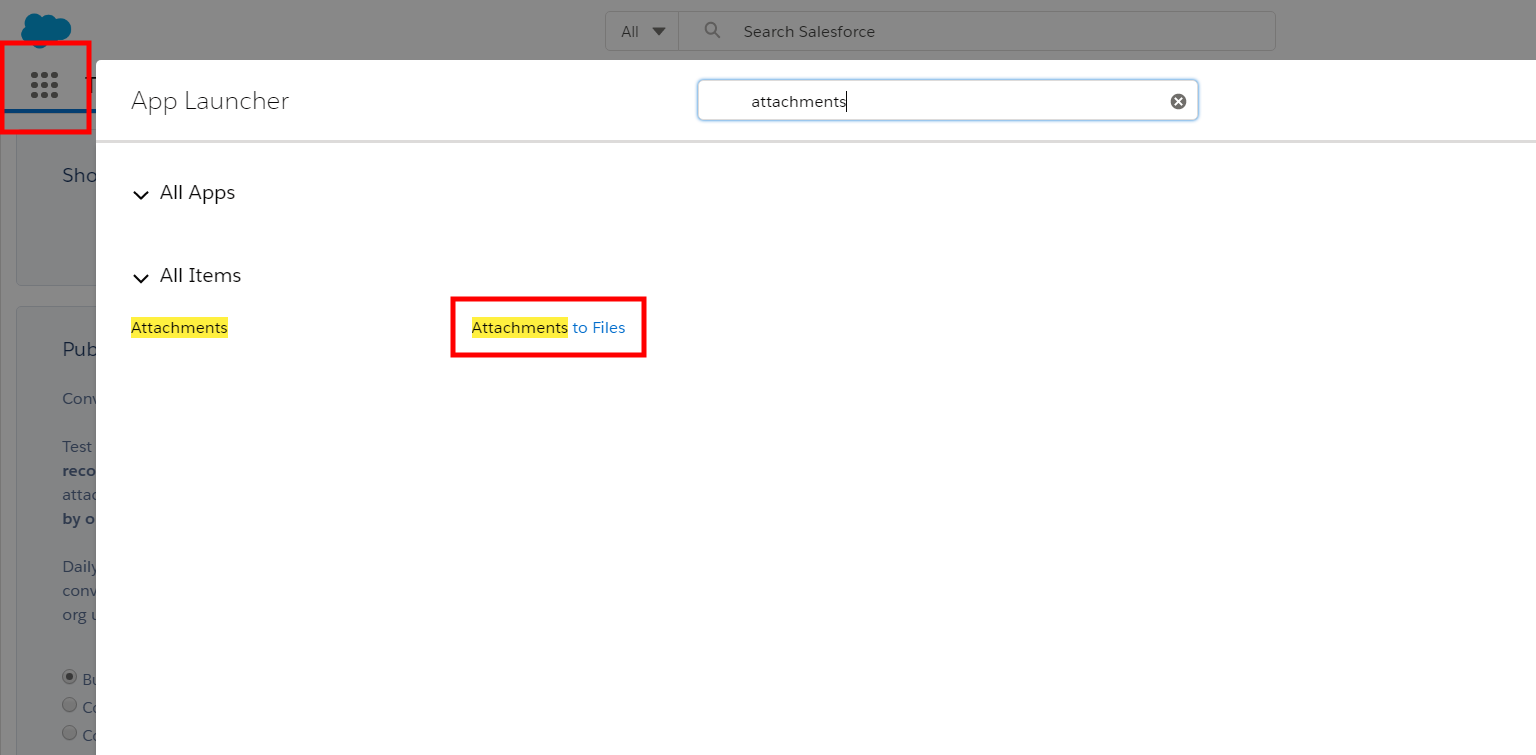Image resolution: width=1536 pixels, height=755 pixels.
Task: Click the All Apps heading text
Action: (197, 192)
